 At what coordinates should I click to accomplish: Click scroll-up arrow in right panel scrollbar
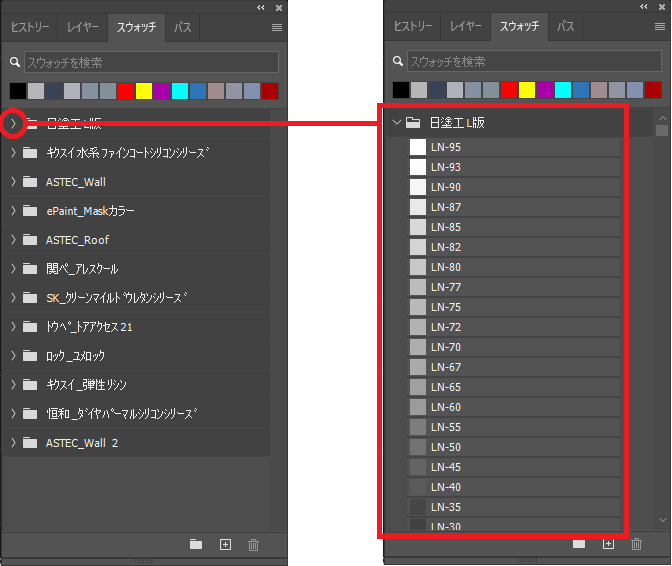point(663,118)
